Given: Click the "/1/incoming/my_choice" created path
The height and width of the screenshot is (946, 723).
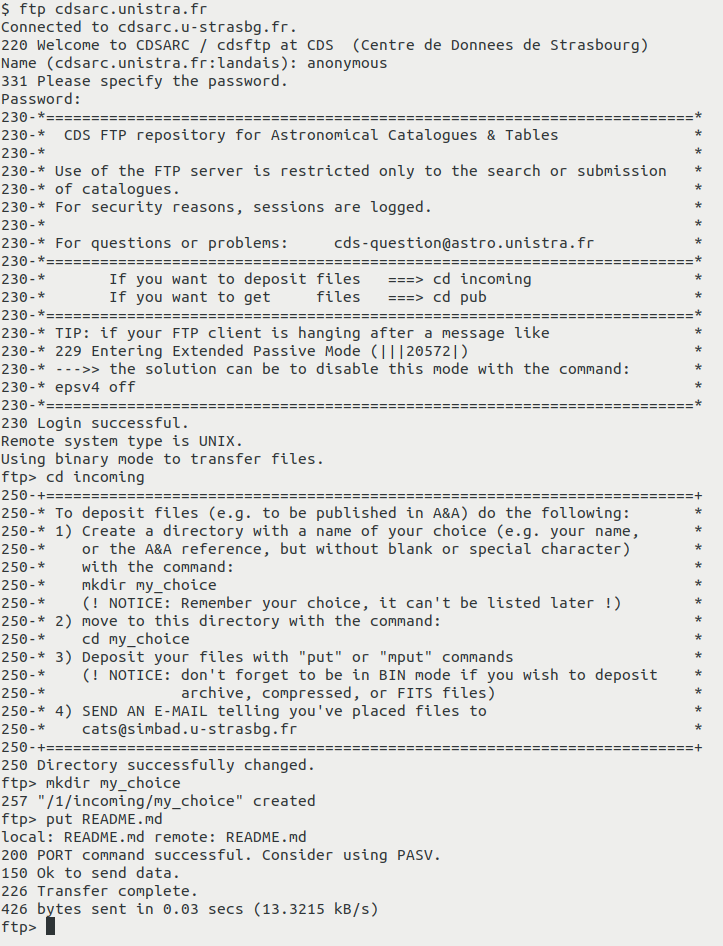Looking at the screenshot, I should (x=140, y=801).
